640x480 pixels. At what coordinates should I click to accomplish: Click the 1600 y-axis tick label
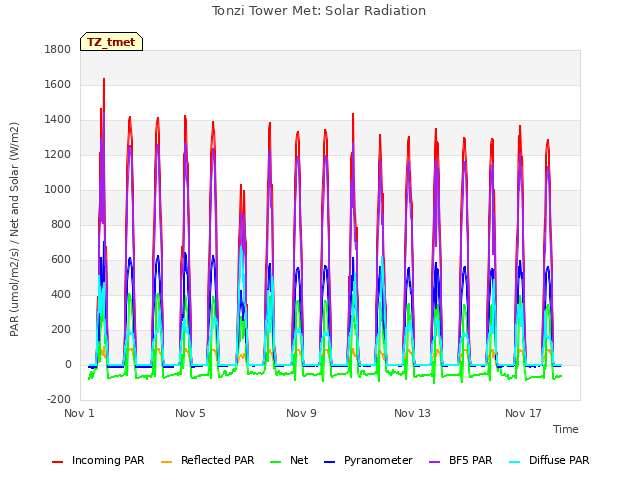(58, 84)
